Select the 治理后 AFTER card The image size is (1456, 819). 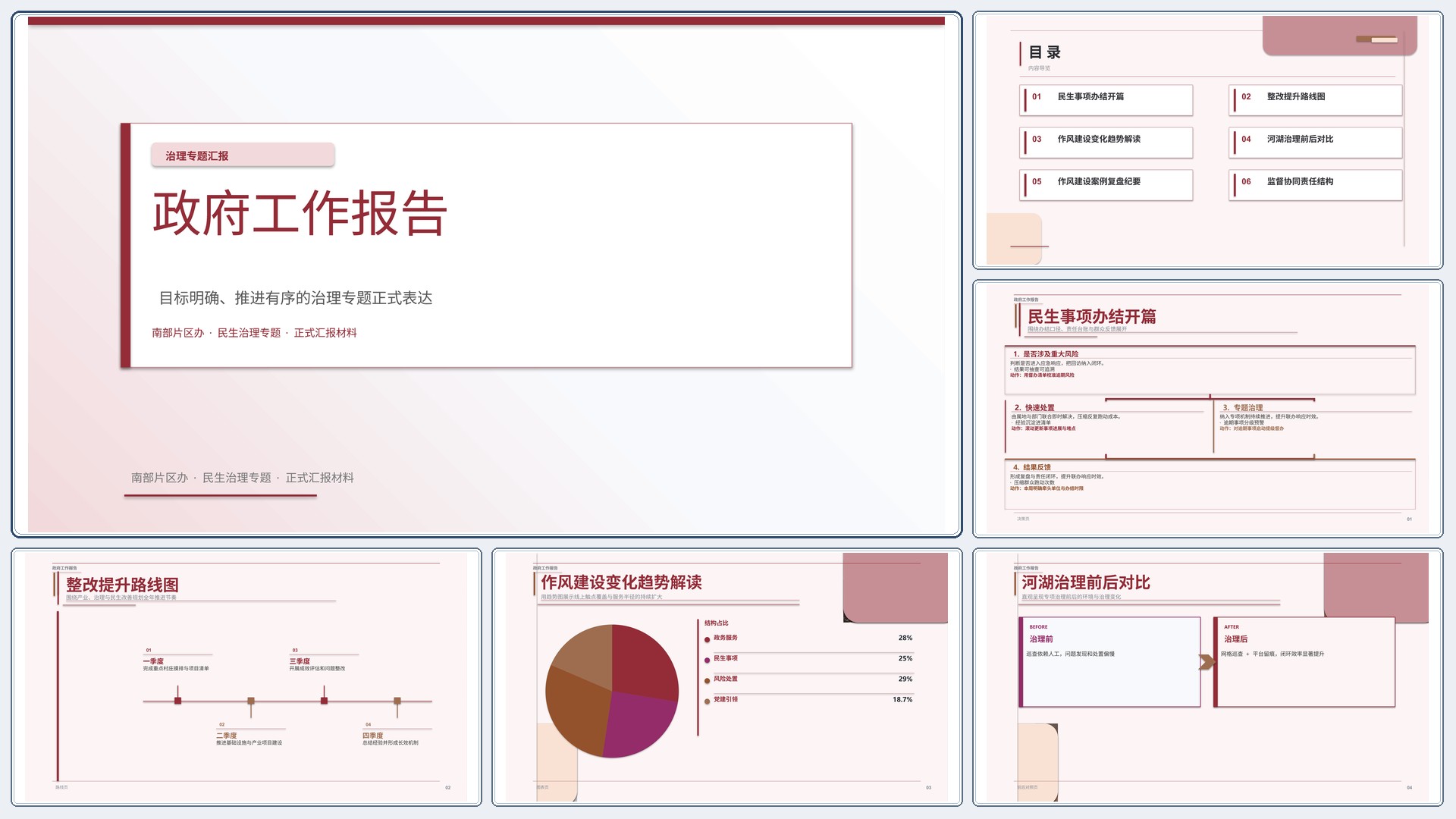tap(1304, 662)
